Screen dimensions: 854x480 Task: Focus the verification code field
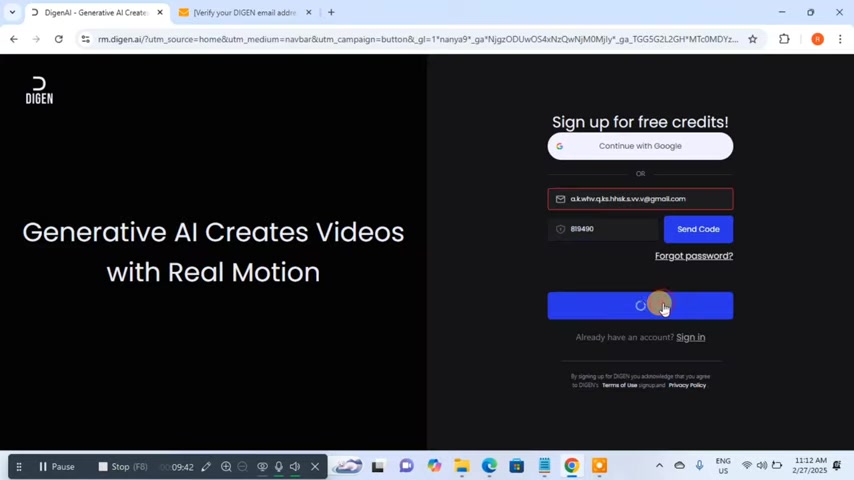[603, 229]
